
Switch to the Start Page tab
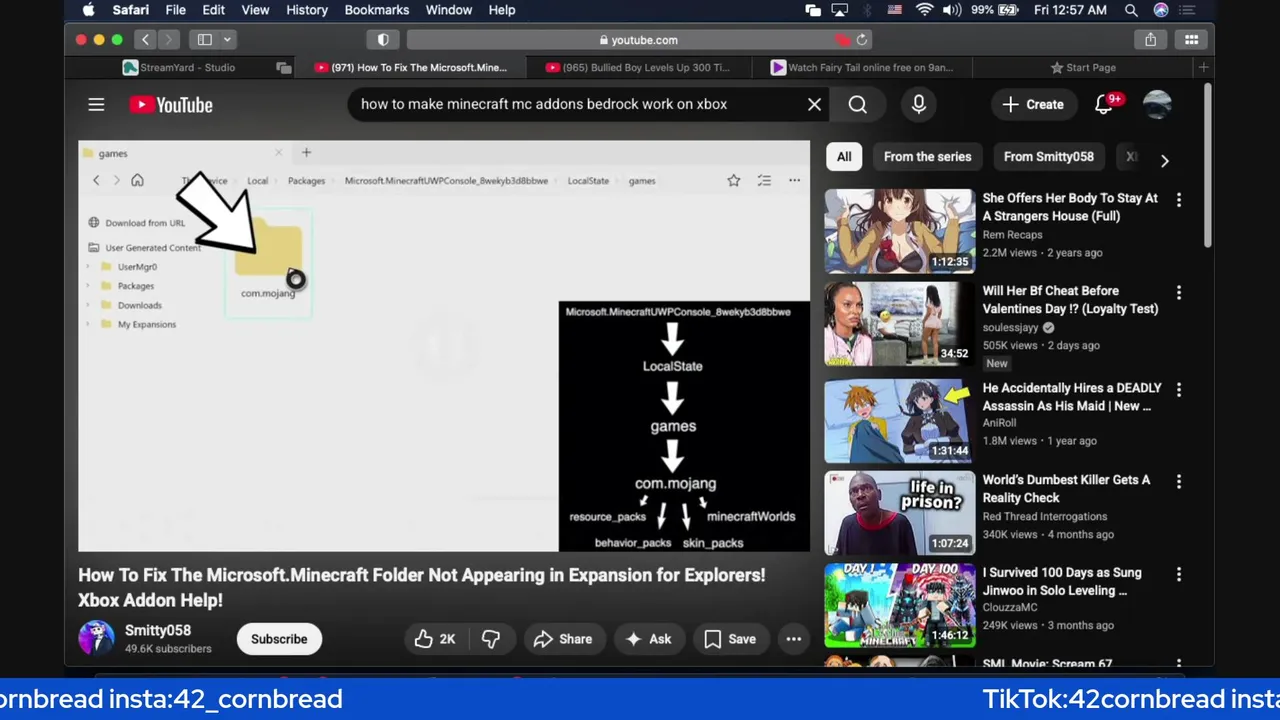click(x=1083, y=67)
